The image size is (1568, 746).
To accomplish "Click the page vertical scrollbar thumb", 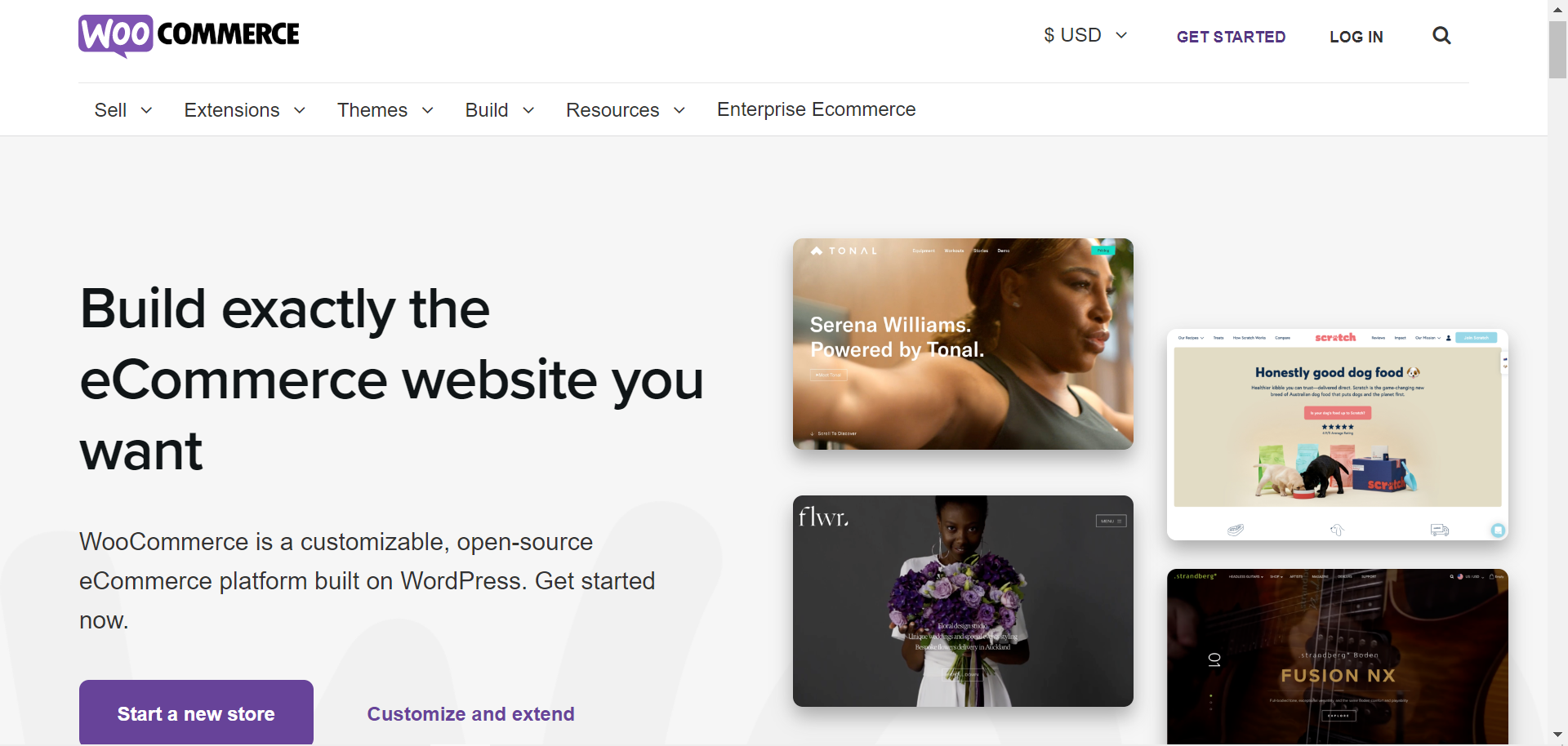I will click(1557, 50).
